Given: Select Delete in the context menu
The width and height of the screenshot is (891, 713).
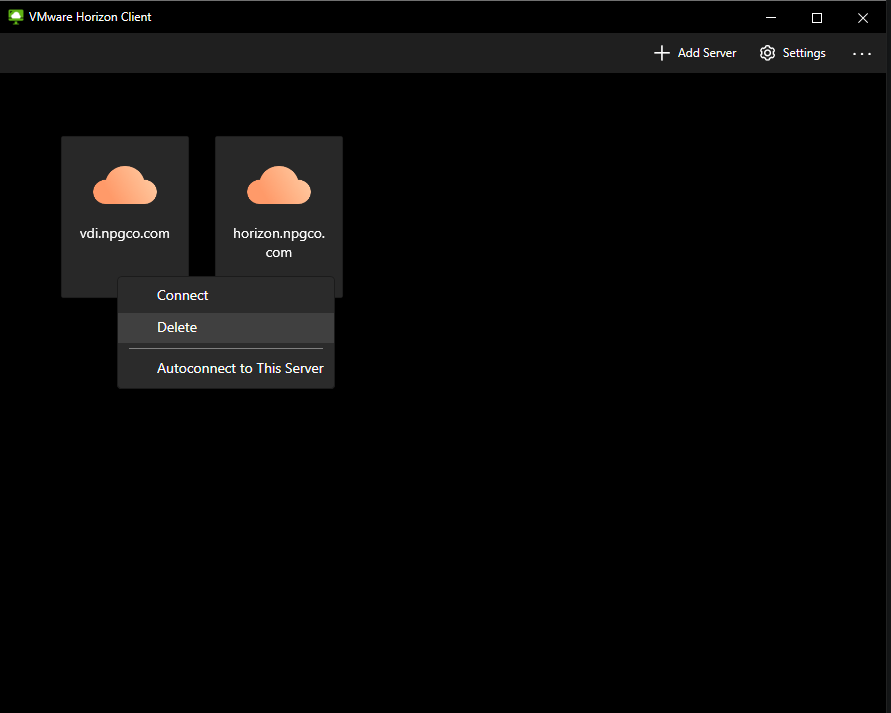Looking at the screenshot, I should point(177,327).
